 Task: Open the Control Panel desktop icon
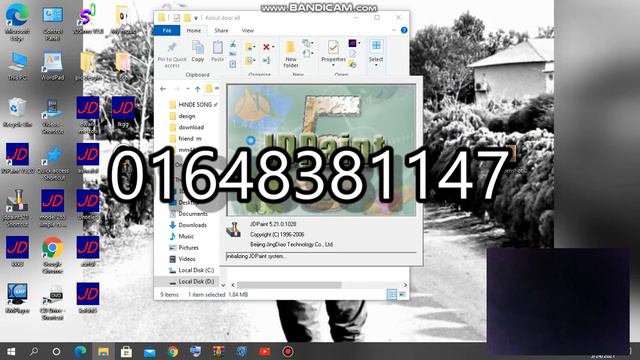(53, 22)
